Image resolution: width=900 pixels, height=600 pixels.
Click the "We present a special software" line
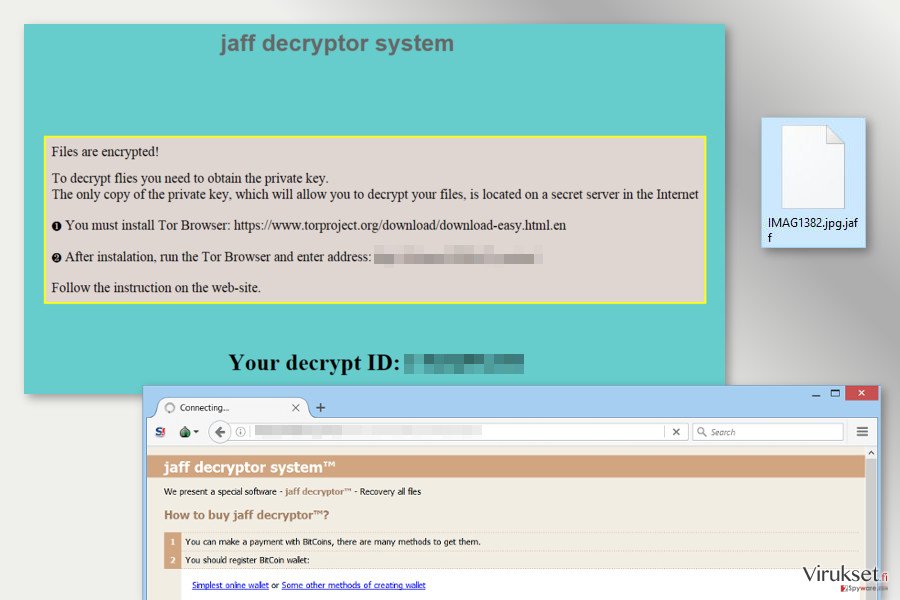(292, 491)
